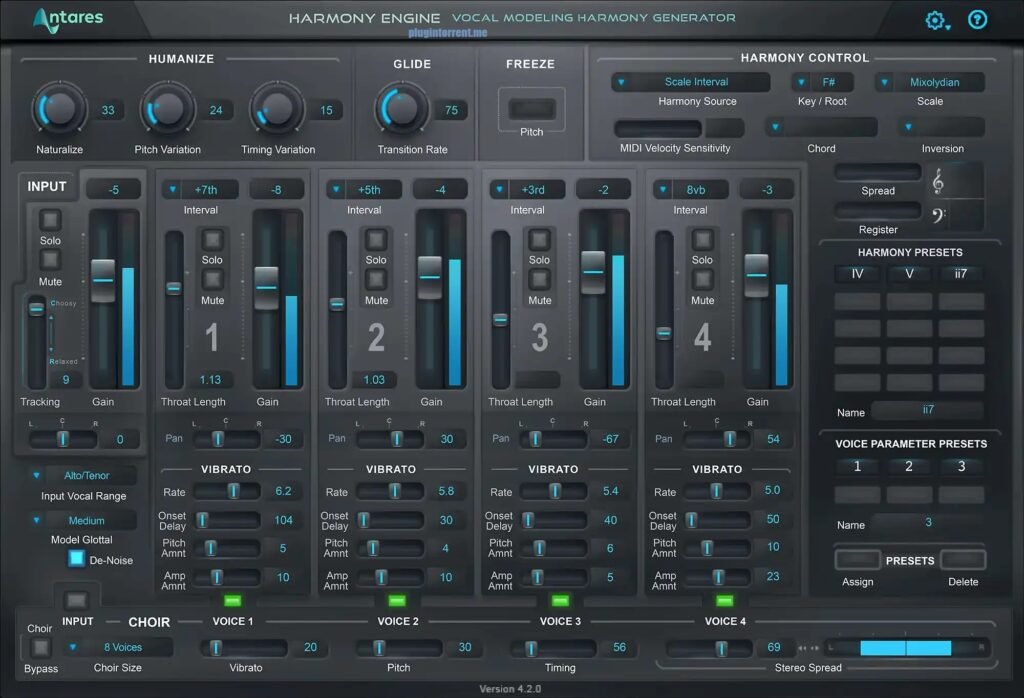The width and height of the screenshot is (1024, 698).
Task: Toggle the Choir Bypass button
Action: (40, 647)
